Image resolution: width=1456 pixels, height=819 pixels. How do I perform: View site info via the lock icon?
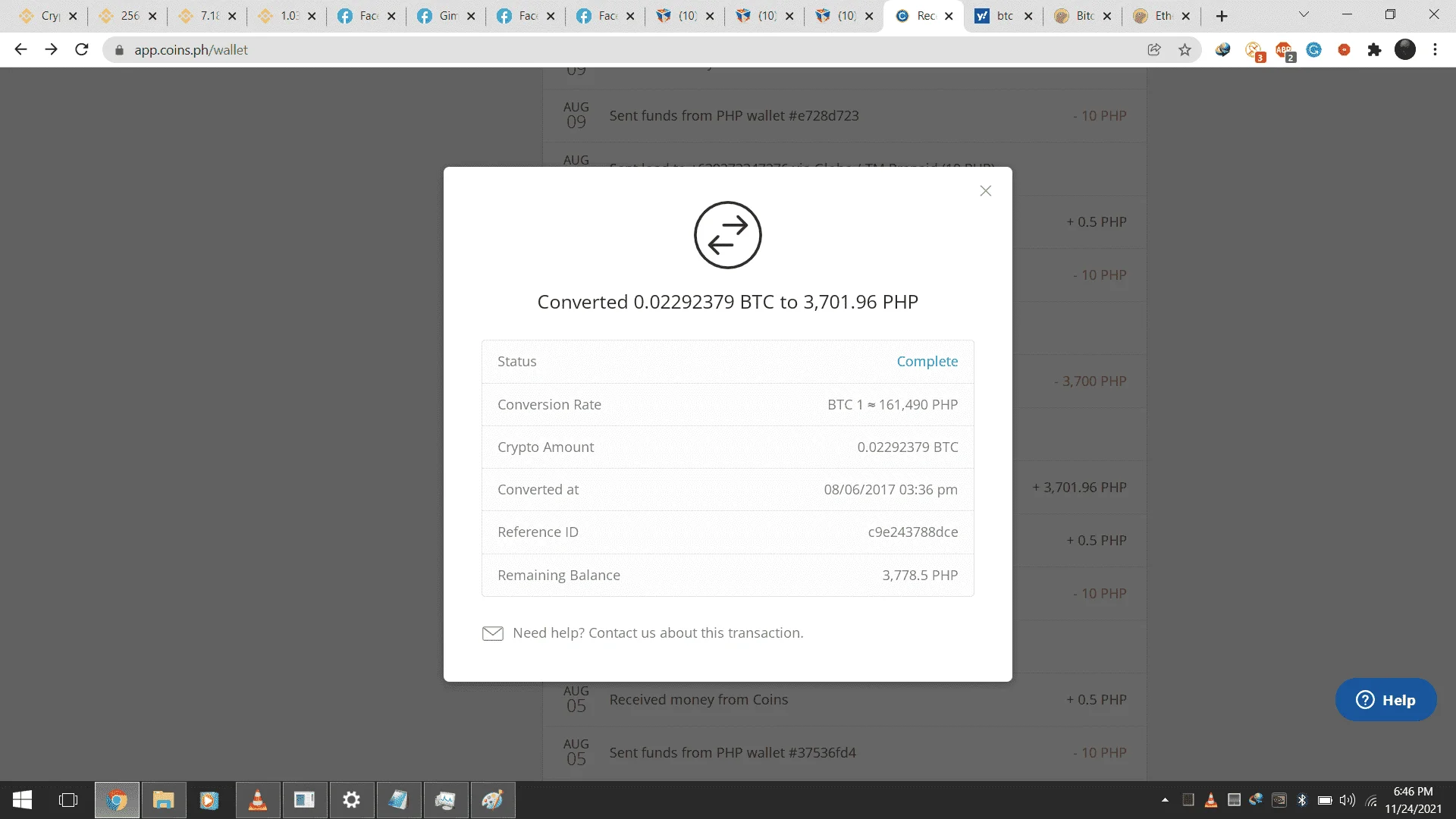pyautogui.click(x=119, y=50)
